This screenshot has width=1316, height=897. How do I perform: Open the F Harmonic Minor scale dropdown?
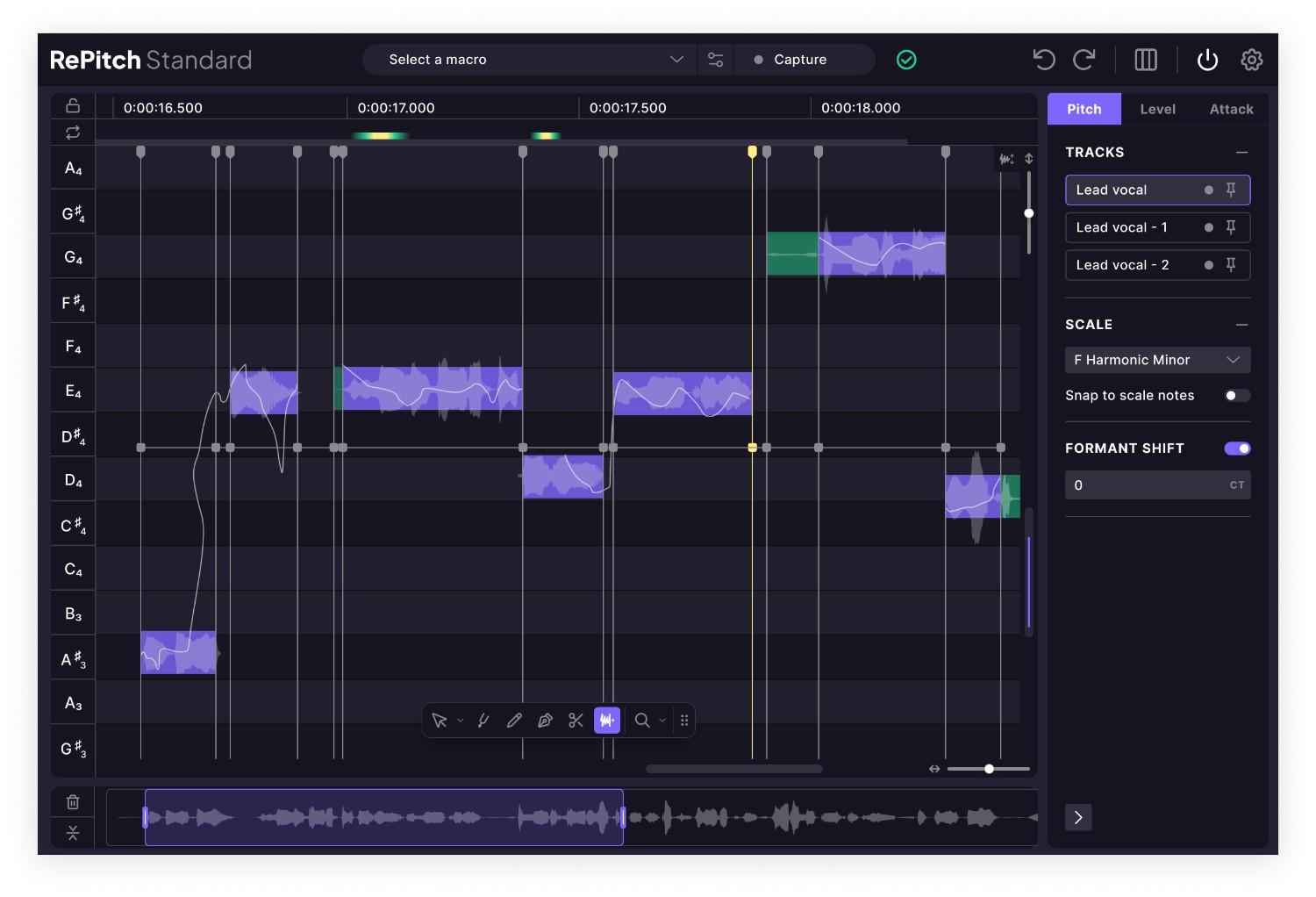tap(1157, 360)
